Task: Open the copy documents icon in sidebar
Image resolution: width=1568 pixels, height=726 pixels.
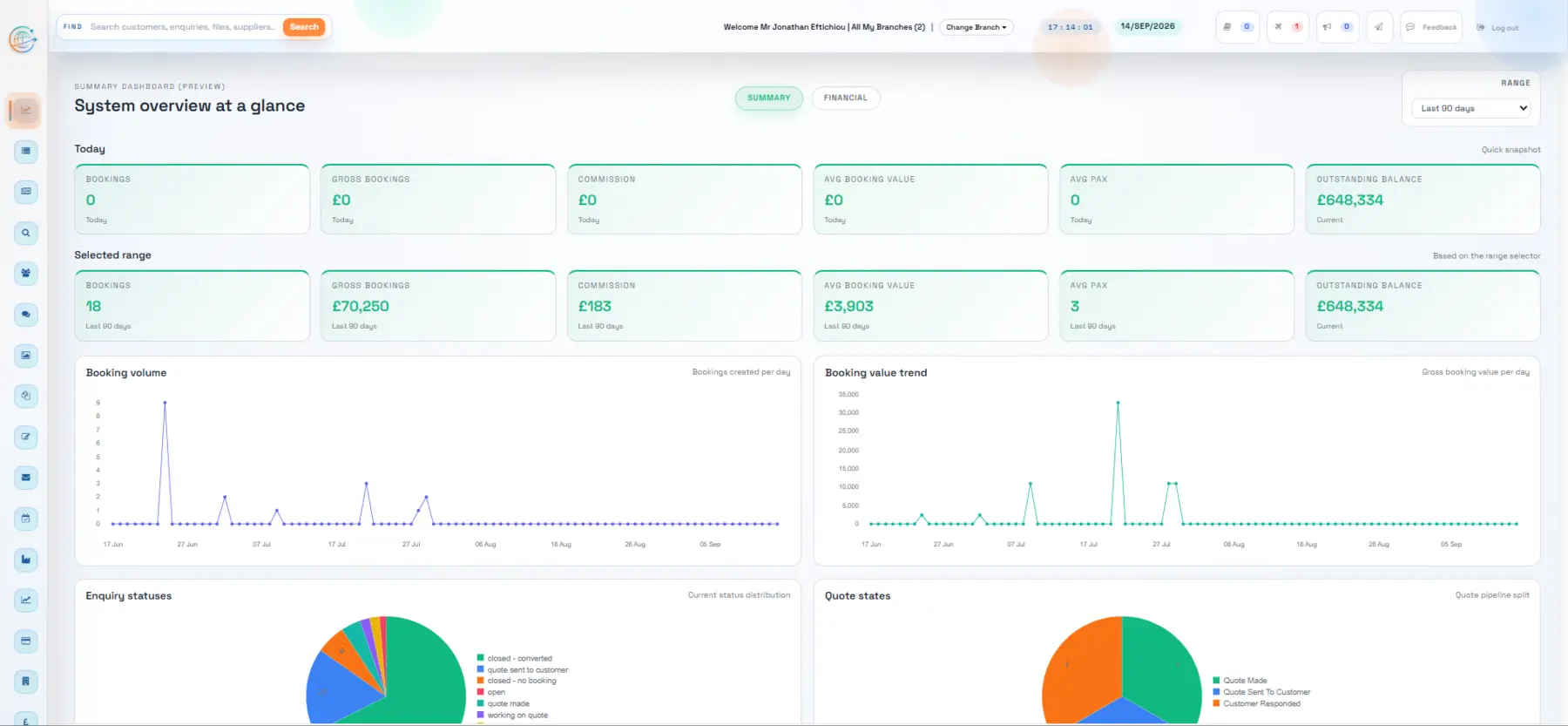Action: coord(26,397)
